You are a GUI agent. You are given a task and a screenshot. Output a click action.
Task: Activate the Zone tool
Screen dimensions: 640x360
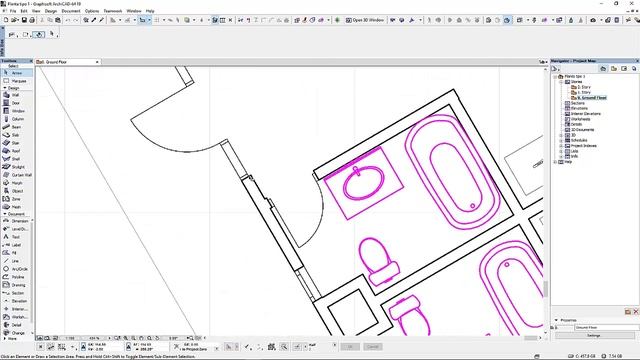(x=17, y=199)
